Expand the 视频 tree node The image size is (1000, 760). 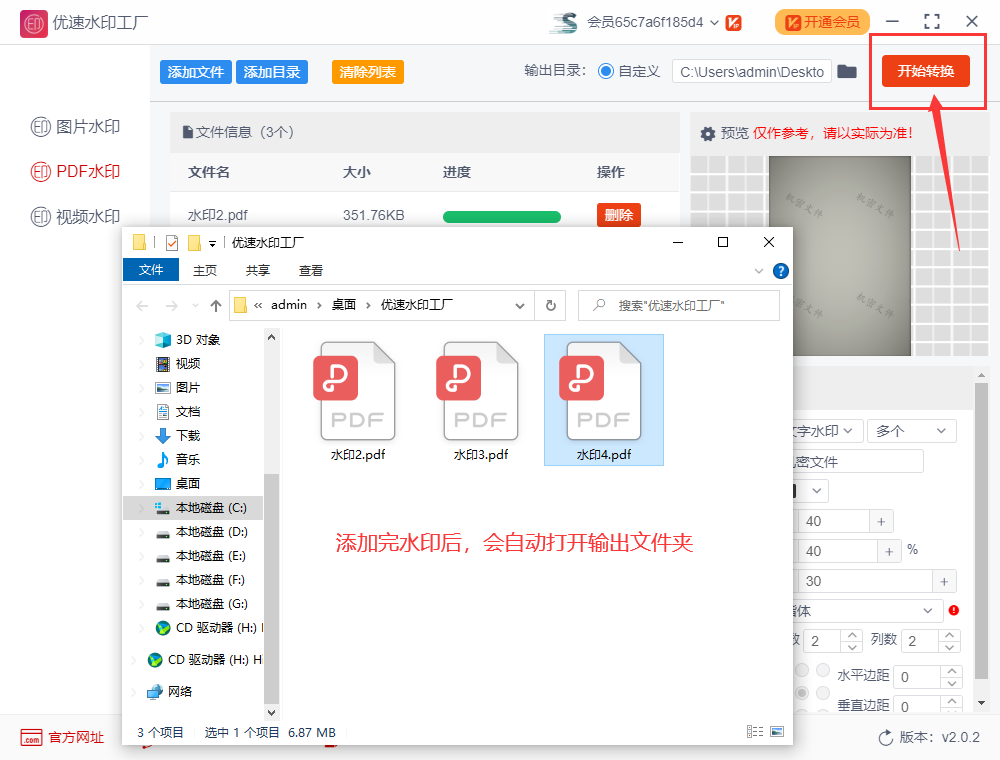click(141, 364)
